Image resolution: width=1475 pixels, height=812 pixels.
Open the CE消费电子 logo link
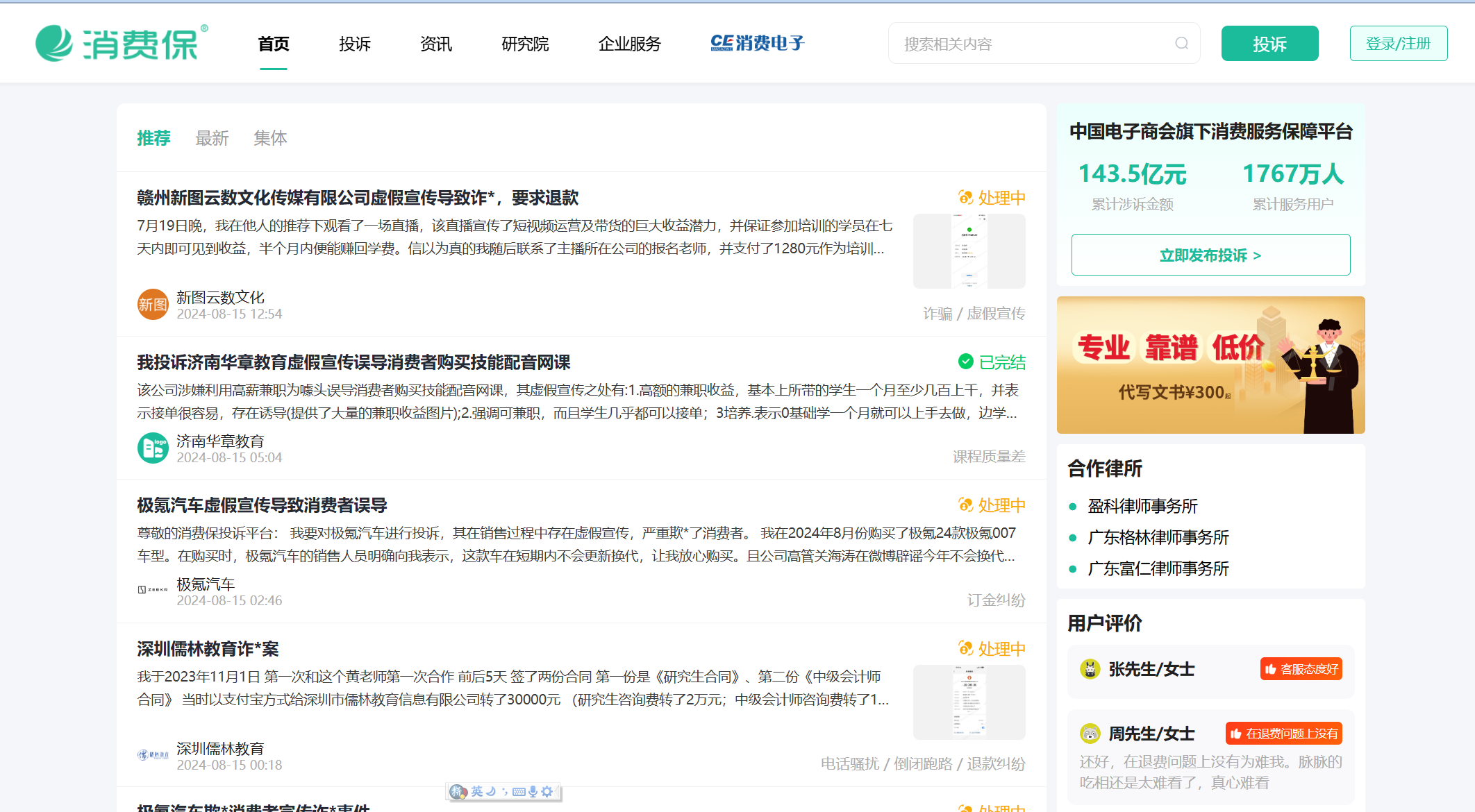coord(757,43)
